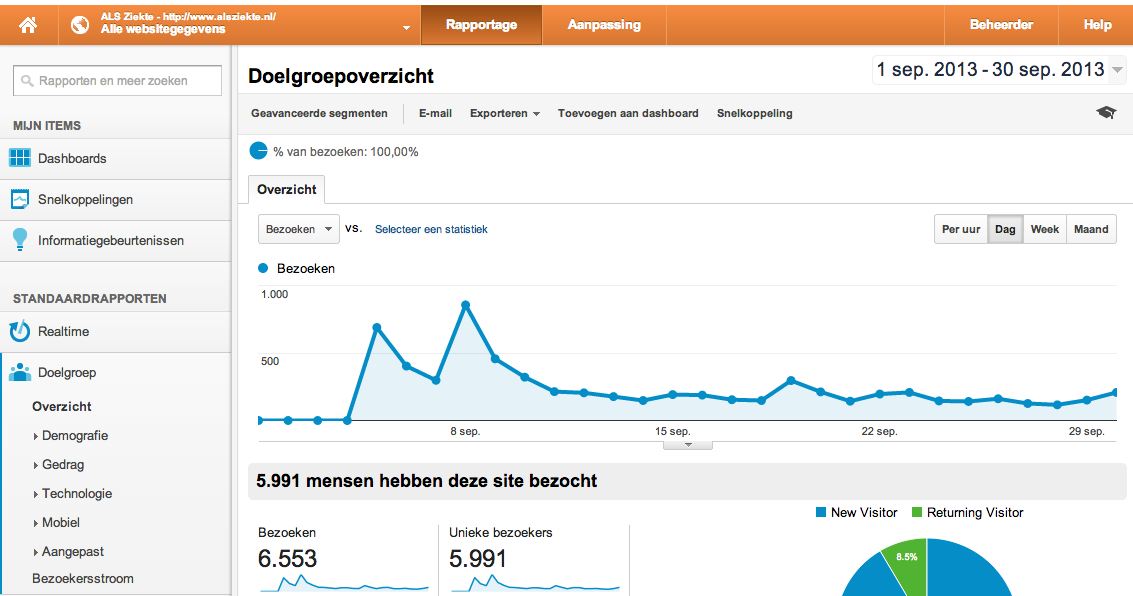Click the Rapporten en meer zoeken field

click(117, 80)
